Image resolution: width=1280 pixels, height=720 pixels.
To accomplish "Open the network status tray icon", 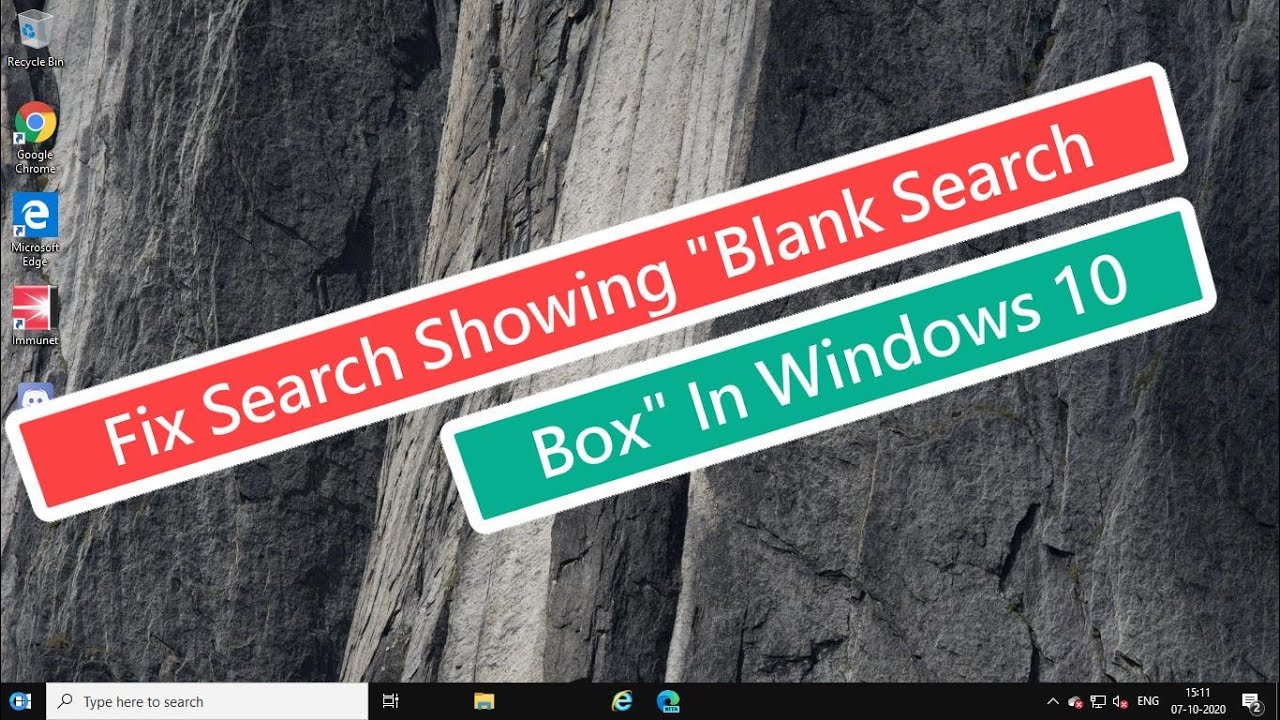I will (1098, 702).
